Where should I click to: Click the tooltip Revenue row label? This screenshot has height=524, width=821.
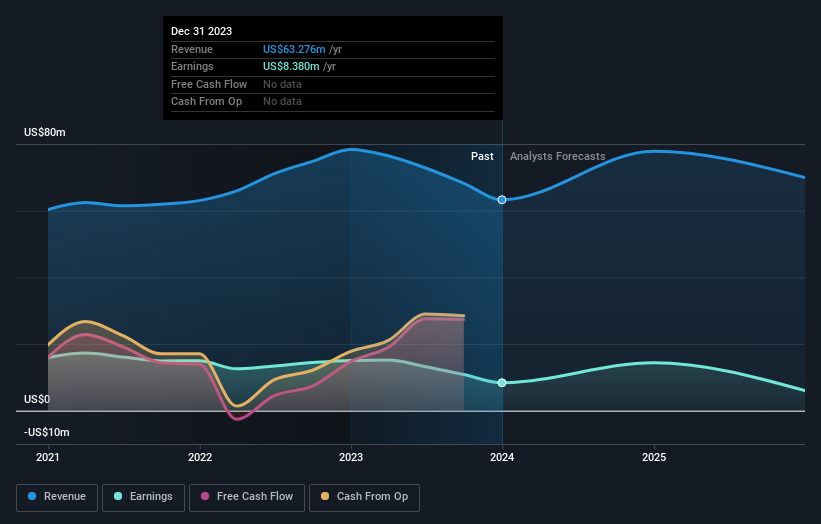pos(192,49)
